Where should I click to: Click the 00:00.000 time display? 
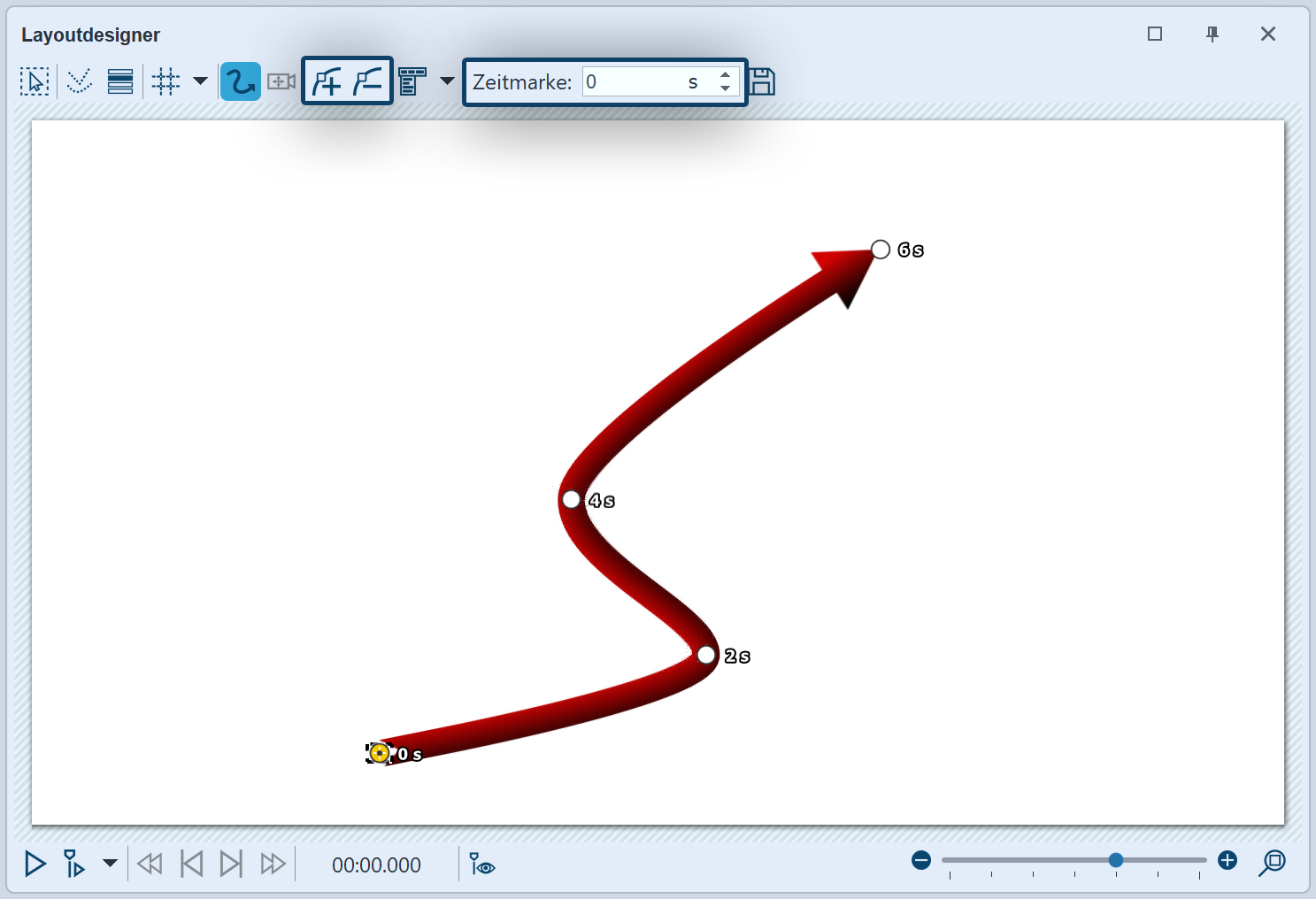coord(376,865)
